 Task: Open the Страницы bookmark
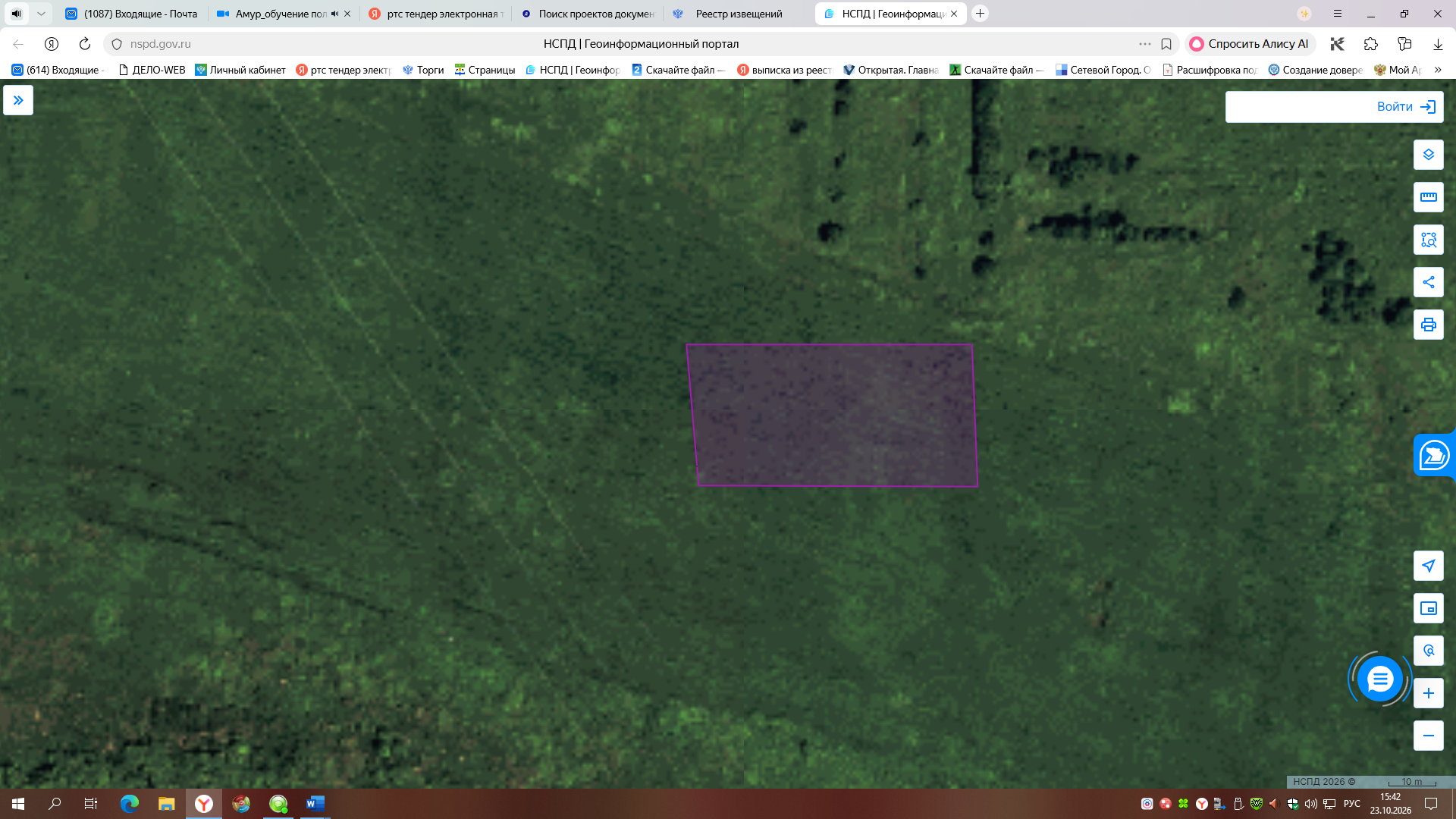click(x=485, y=70)
